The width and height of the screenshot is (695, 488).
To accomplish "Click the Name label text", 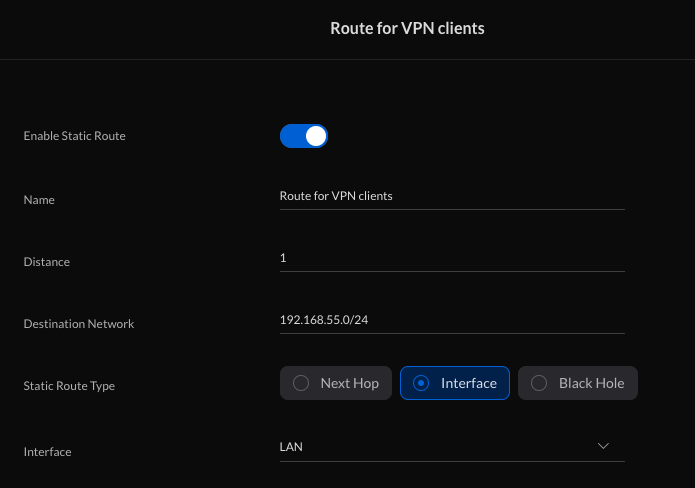I will pos(39,200).
